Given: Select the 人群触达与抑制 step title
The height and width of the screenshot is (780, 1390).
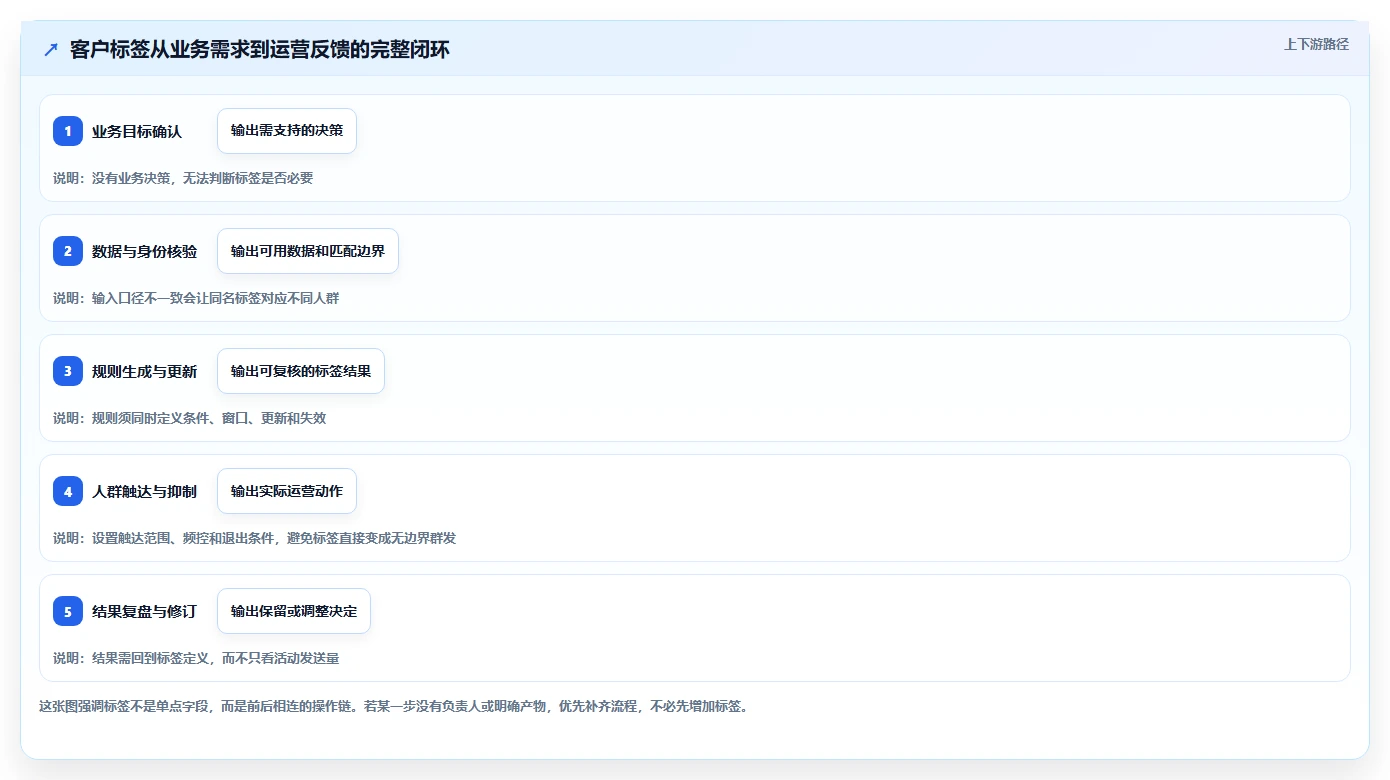Looking at the screenshot, I should (x=144, y=491).
